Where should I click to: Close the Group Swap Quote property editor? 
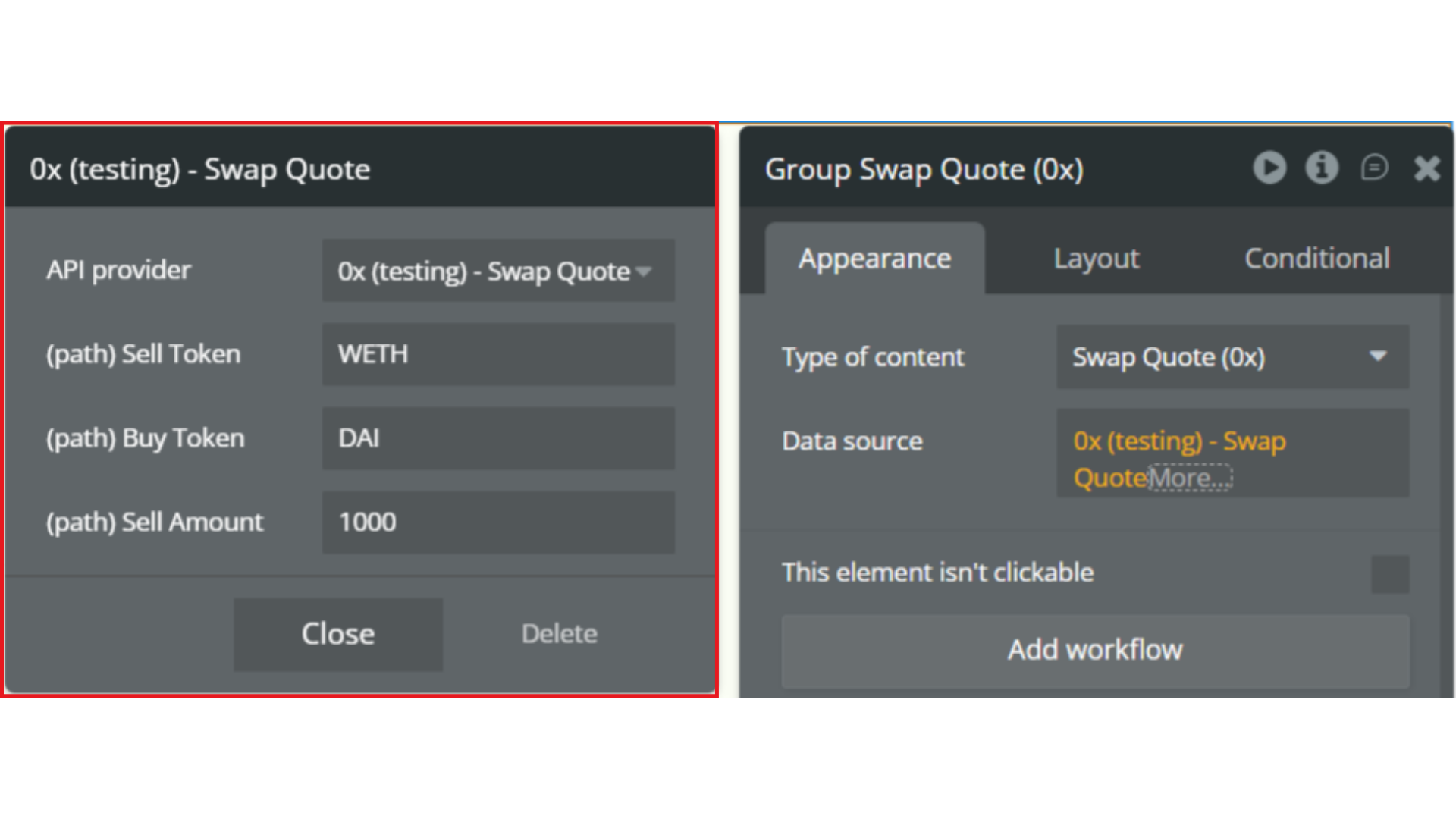click(1426, 168)
